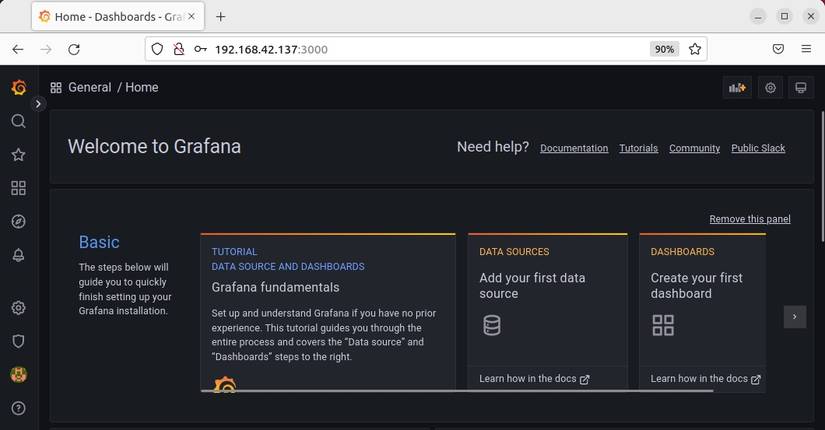Open Learn how in the docs under Dashboards
Screen dimensions: 825x430
(x=705, y=379)
